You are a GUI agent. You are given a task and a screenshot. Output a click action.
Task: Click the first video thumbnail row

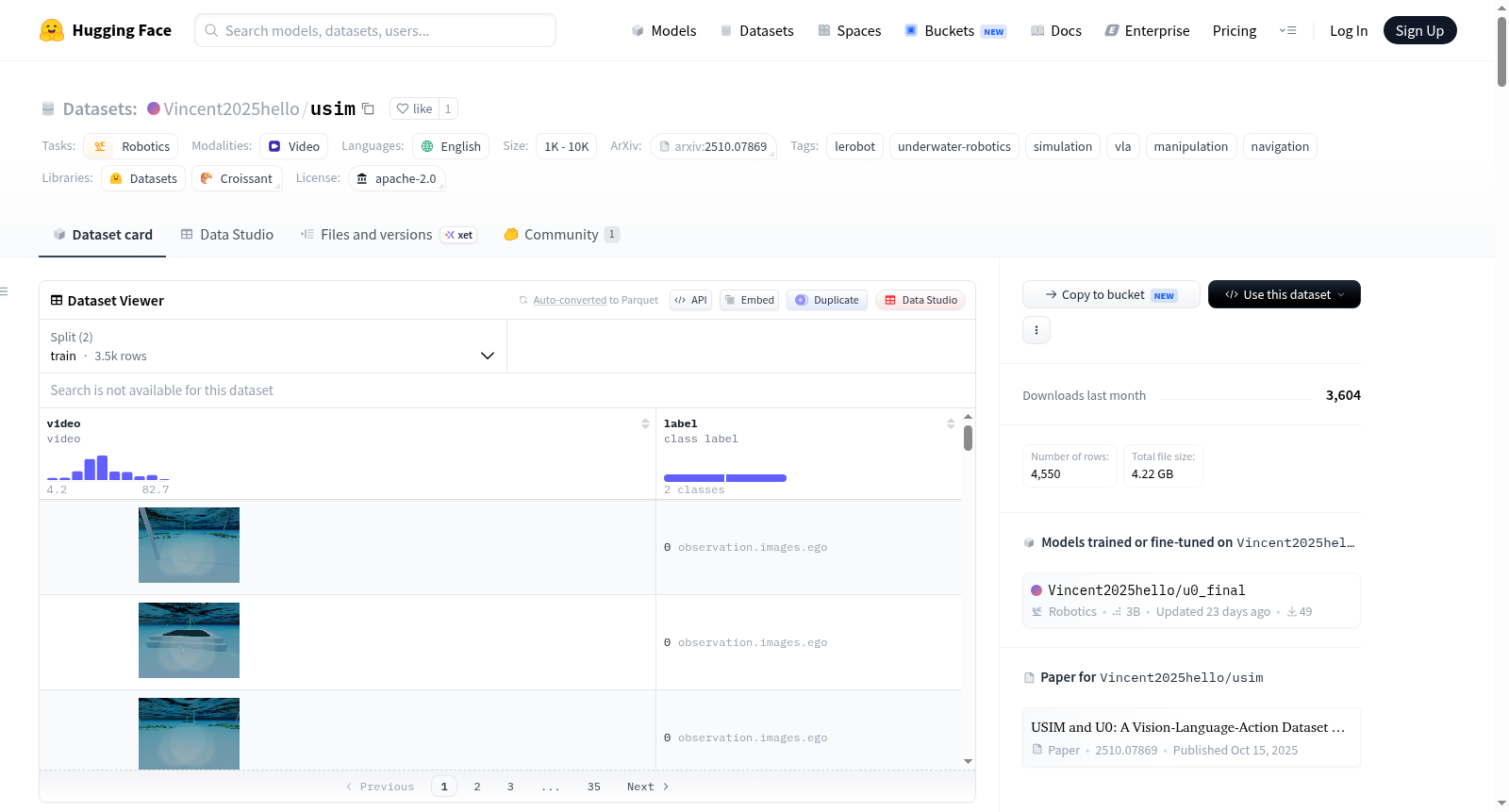click(189, 545)
